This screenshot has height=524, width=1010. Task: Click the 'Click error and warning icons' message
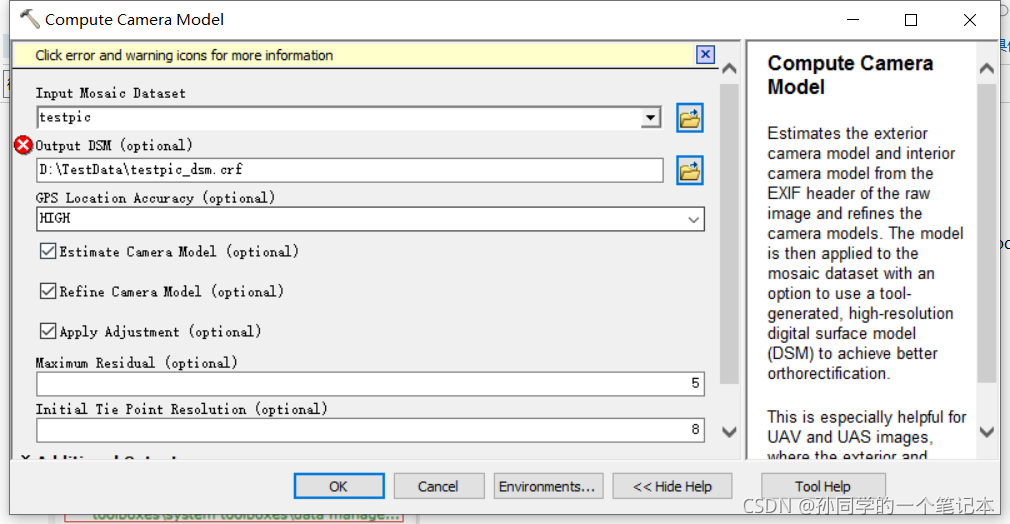pos(184,55)
